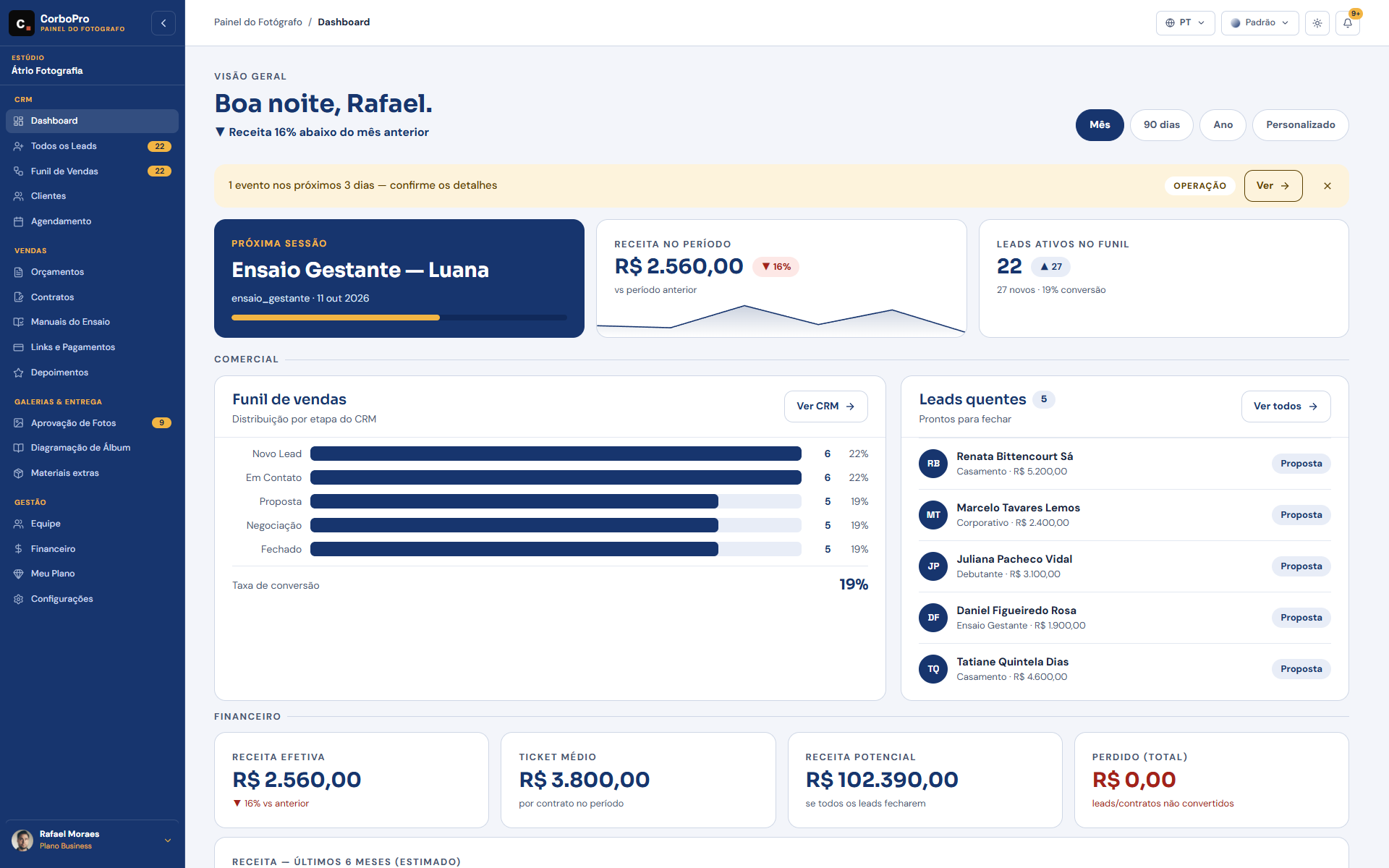Open Meu Plano diamond icon
Screen dimensions: 1389x868
click(19, 574)
